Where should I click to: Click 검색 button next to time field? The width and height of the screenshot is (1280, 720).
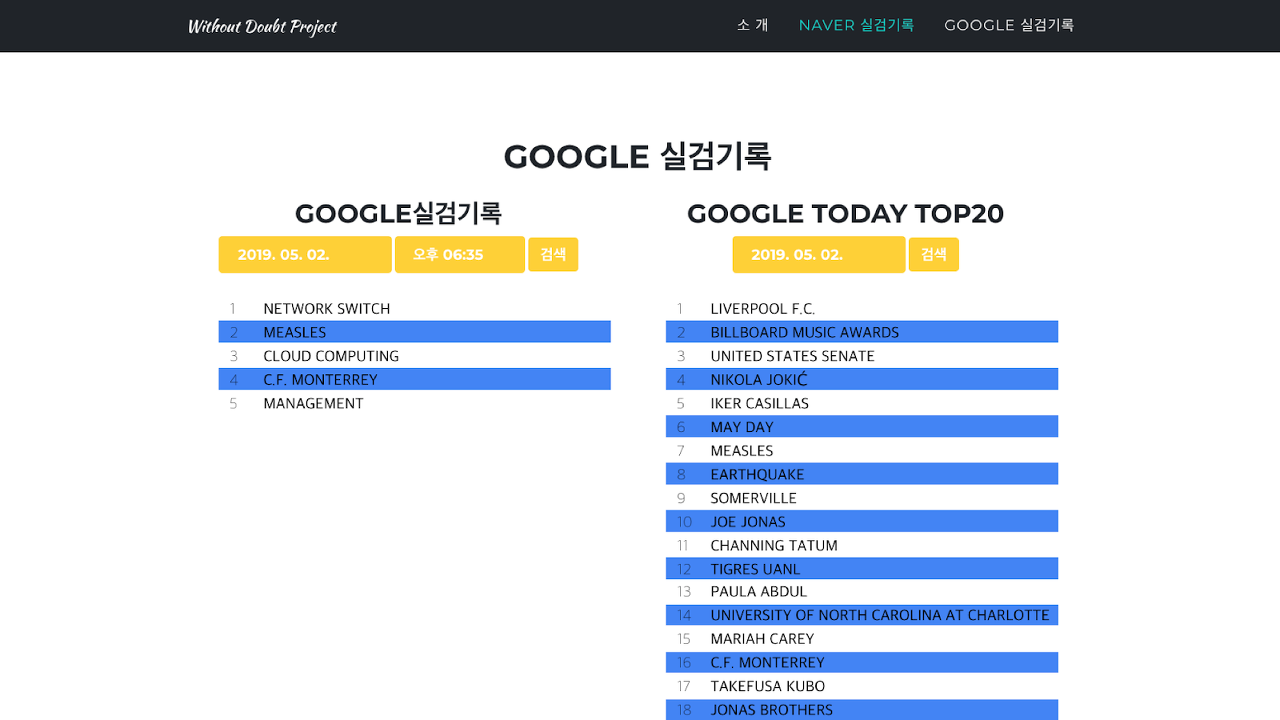coord(553,255)
